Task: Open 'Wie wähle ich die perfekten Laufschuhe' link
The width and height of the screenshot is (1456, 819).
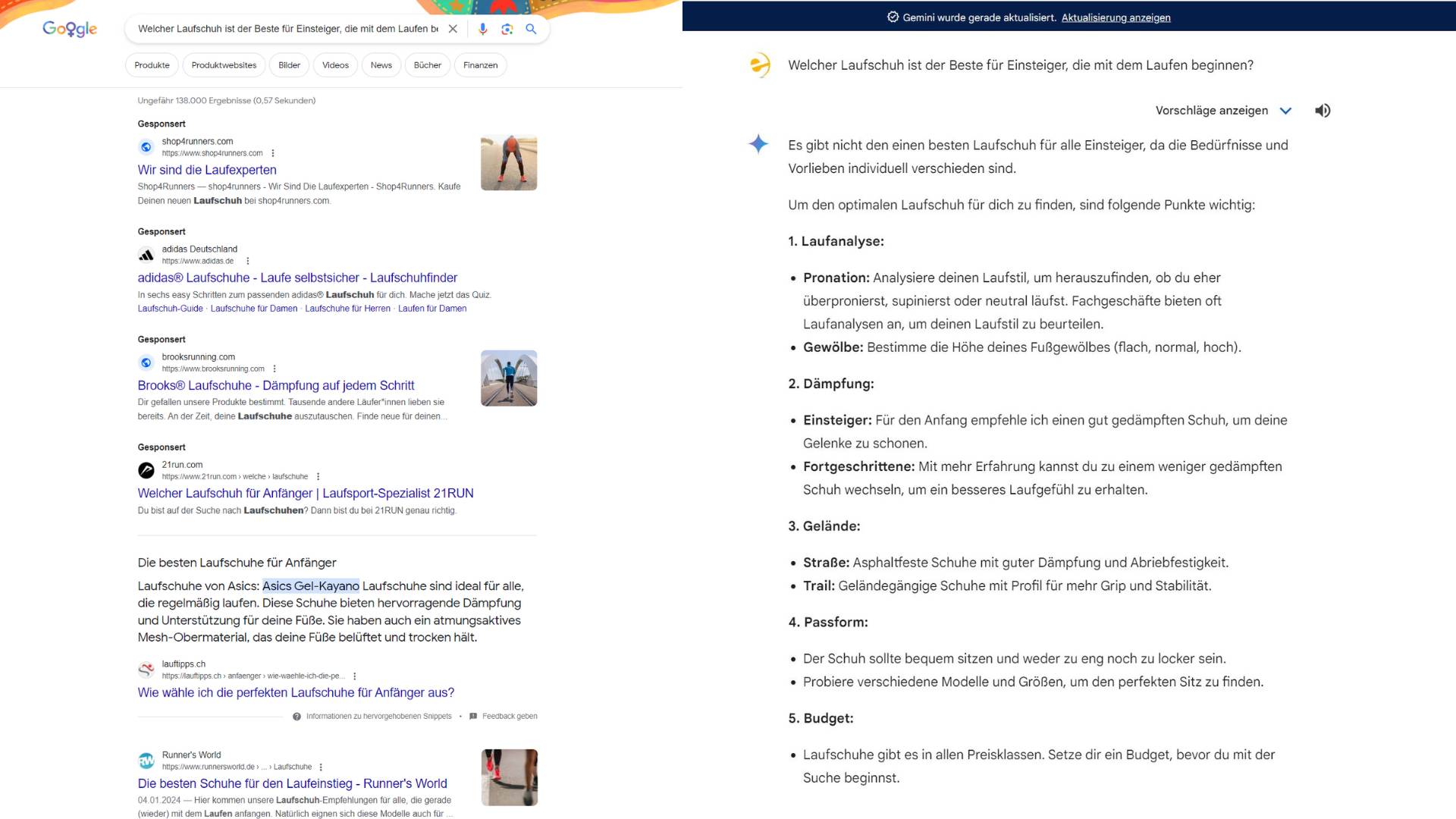Action: [x=296, y=692]
